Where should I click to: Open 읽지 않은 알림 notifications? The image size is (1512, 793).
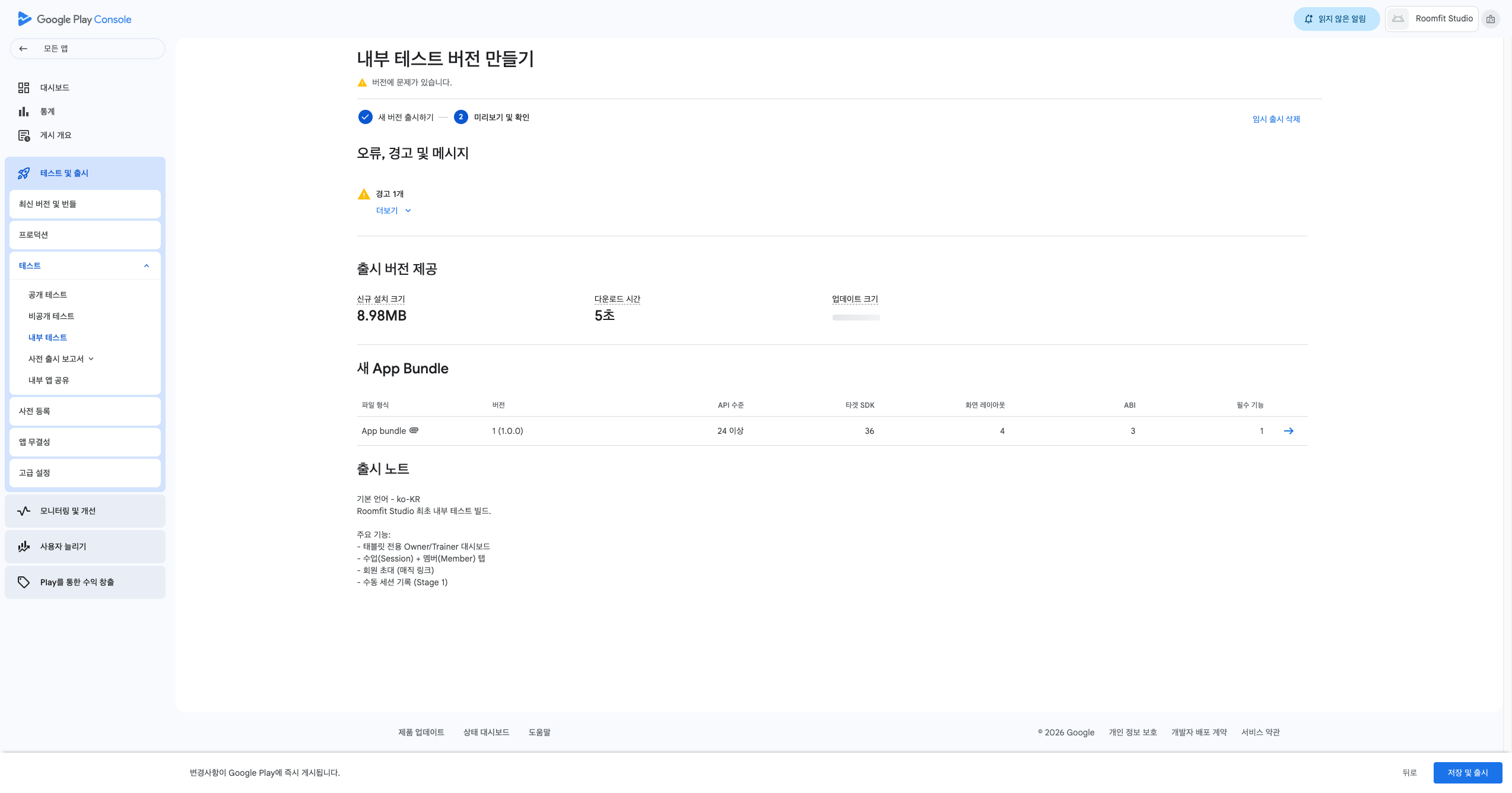coord(1336,19)
